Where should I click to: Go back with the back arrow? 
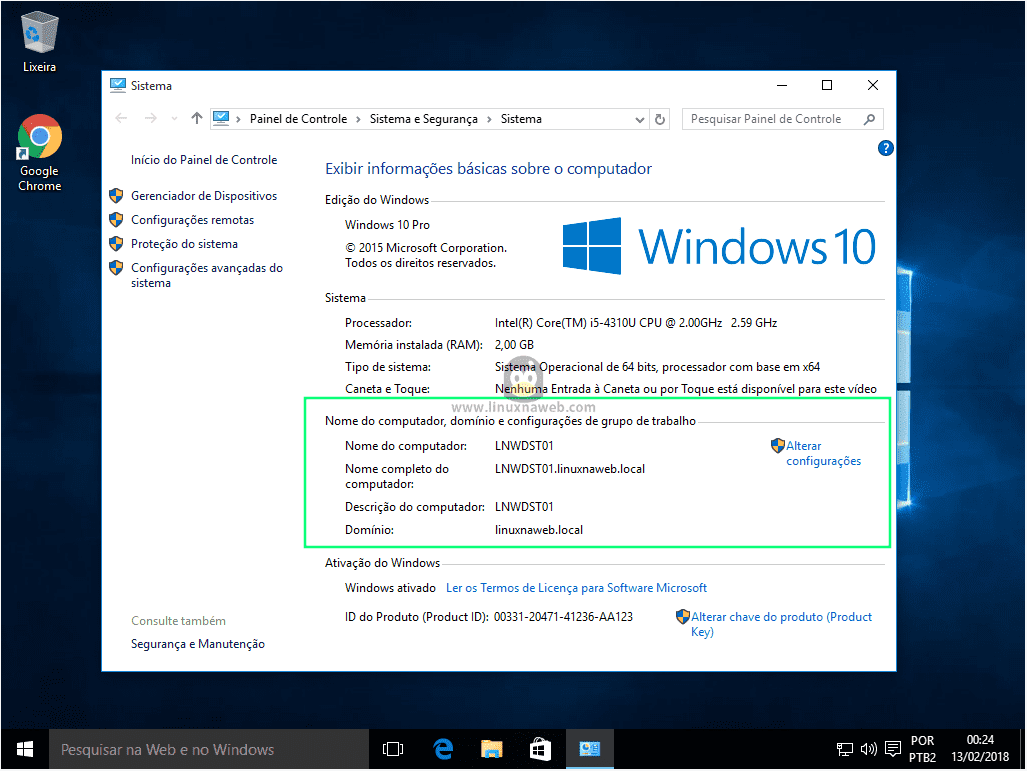point(121,119)
